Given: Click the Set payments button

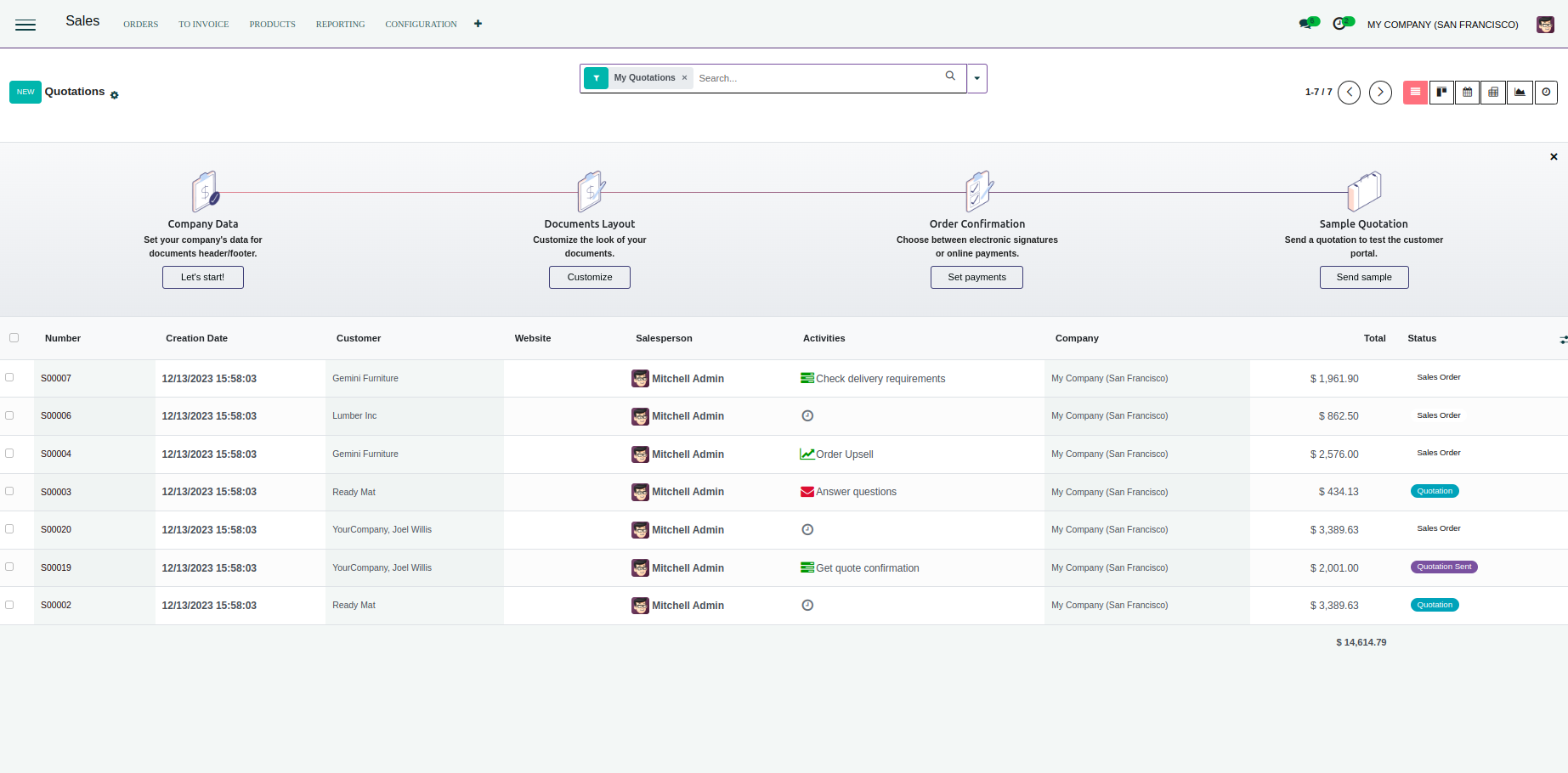Looking at the screenshot, I should (976, 278).
